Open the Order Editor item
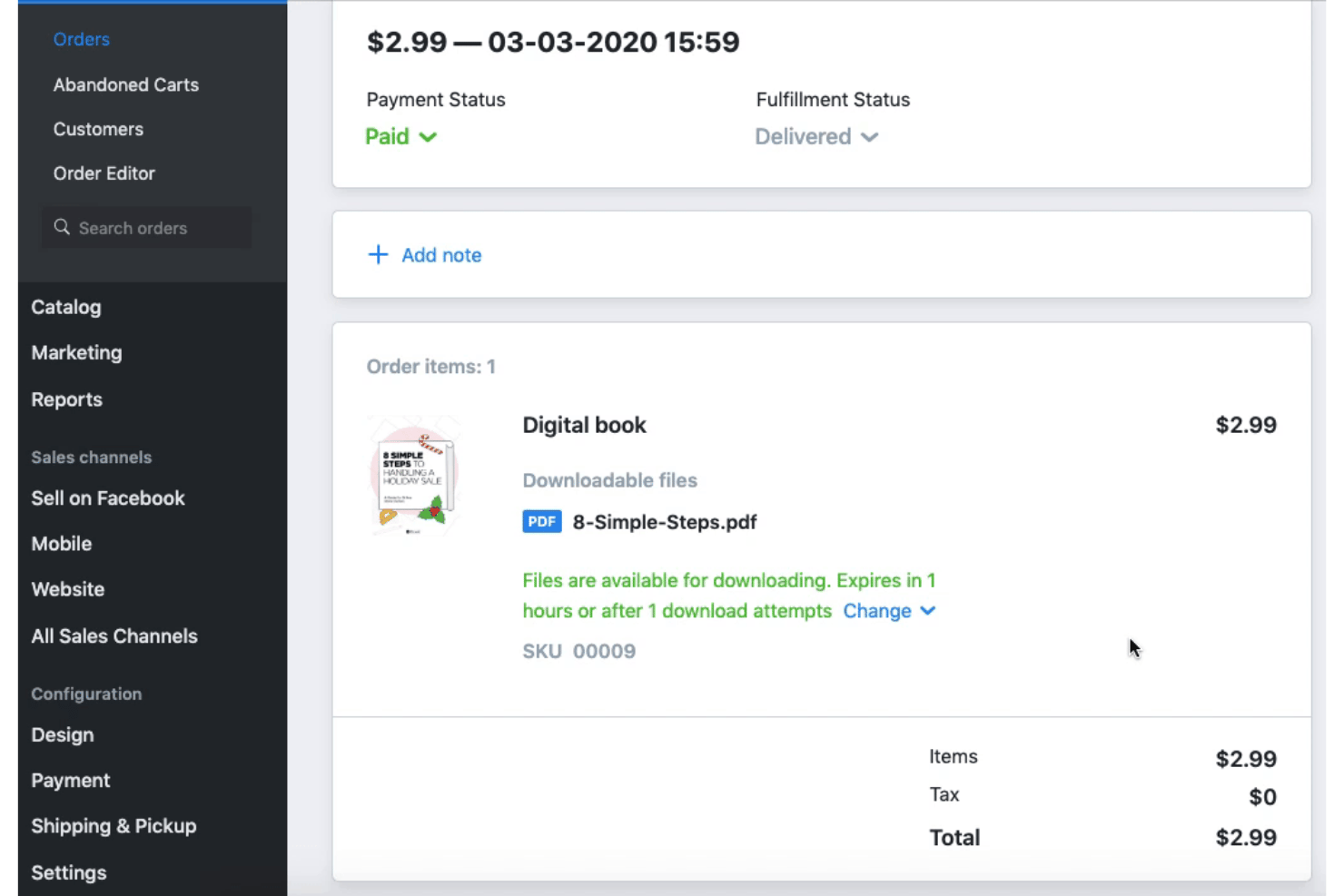This screenshot has width=1344, height=896. [104, 173]
